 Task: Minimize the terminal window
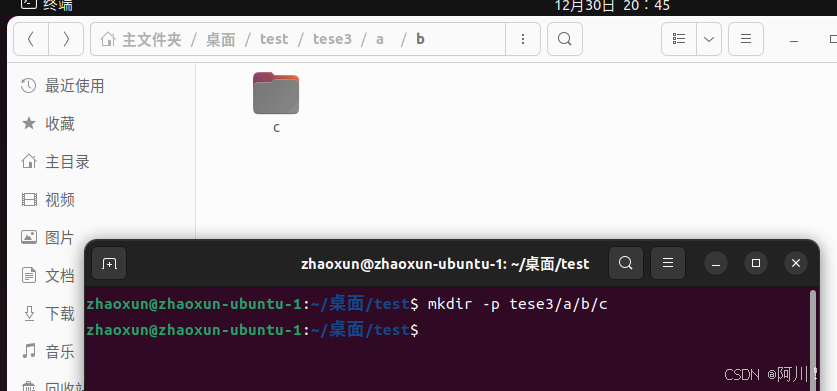coord(716,263)
